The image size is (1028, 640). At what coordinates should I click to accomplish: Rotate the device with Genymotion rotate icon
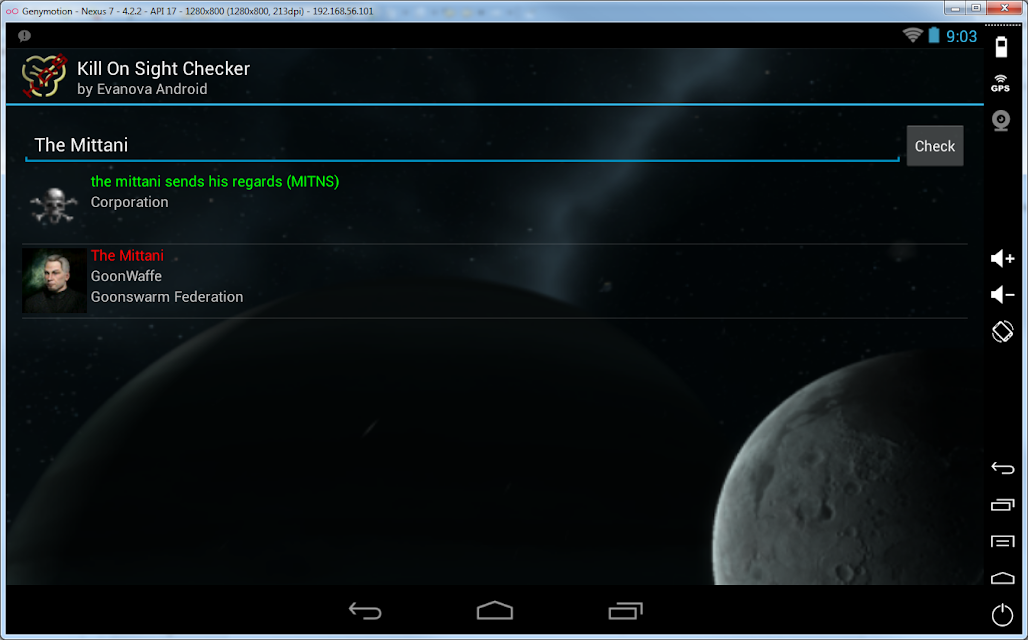[1002, 331]
